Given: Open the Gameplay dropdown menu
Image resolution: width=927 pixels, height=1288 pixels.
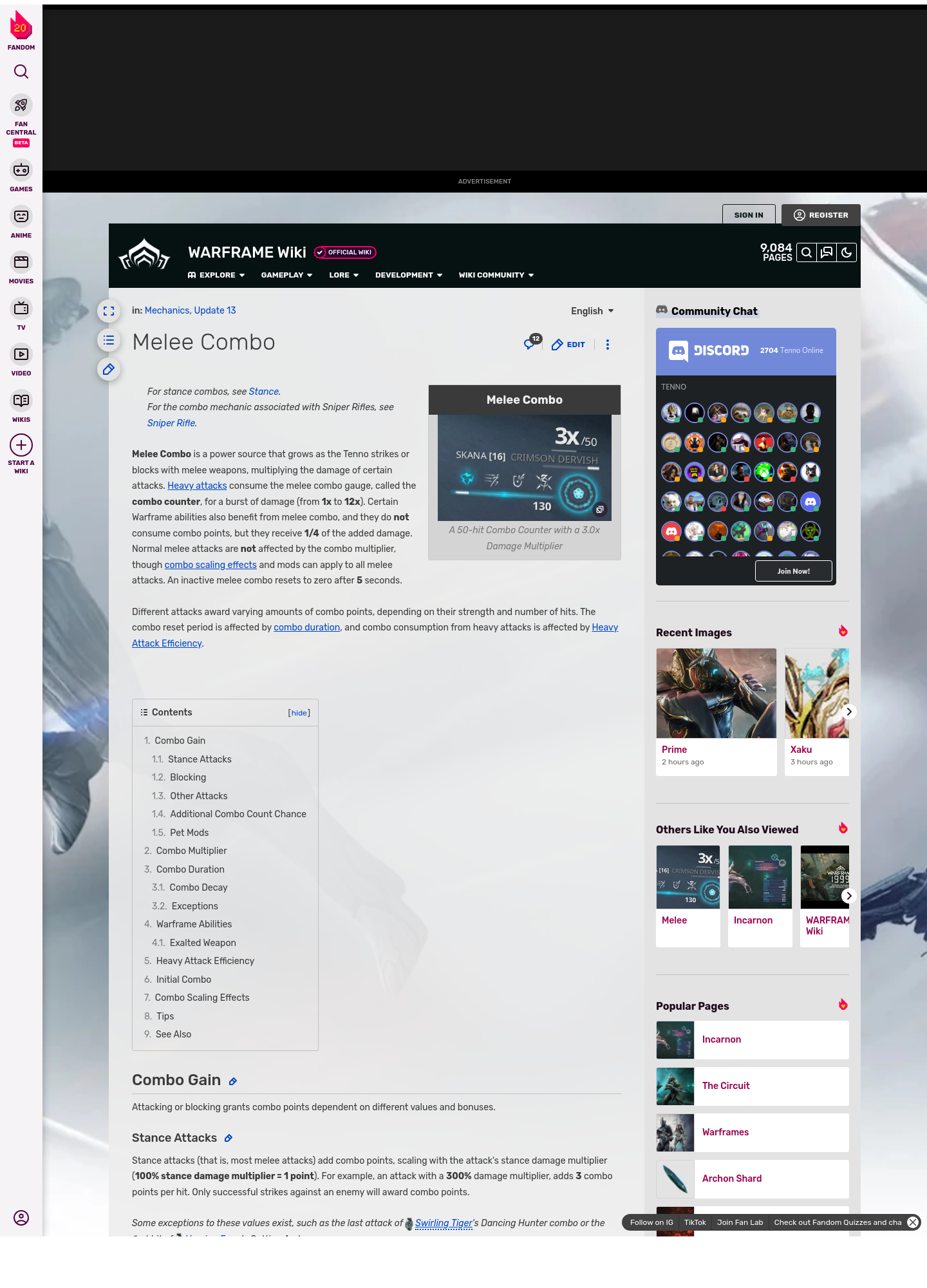Looking at the screenshot, I should [286, 275].
